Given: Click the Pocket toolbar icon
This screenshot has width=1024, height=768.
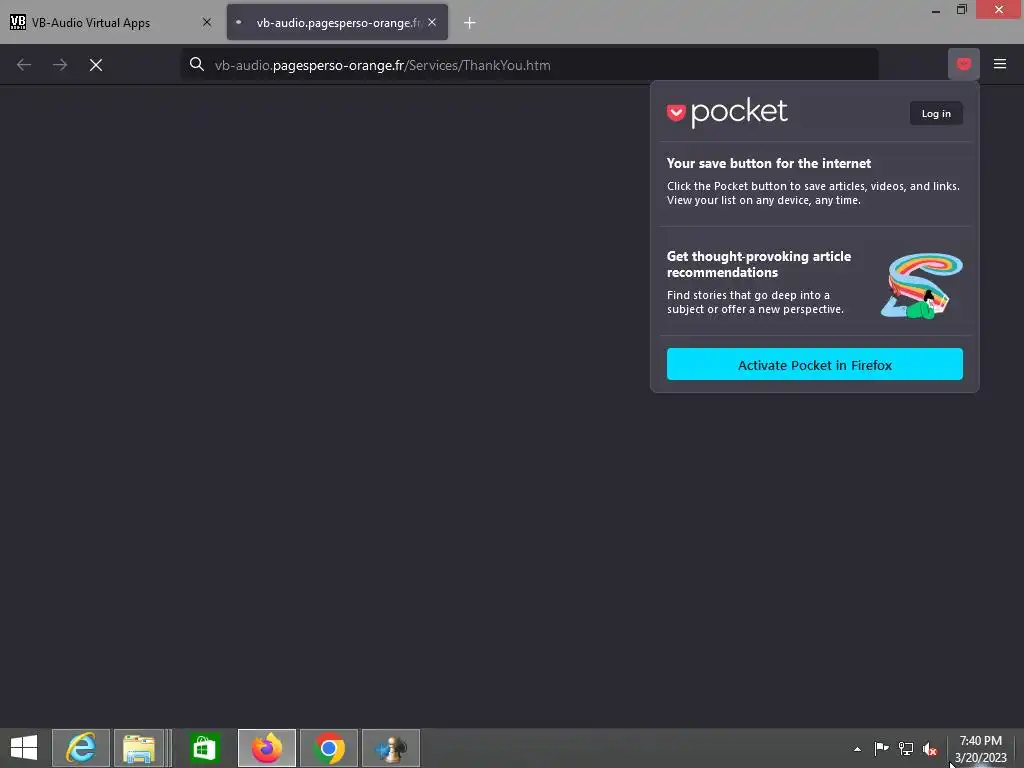Looking at the screenshot, I should 963,64.
